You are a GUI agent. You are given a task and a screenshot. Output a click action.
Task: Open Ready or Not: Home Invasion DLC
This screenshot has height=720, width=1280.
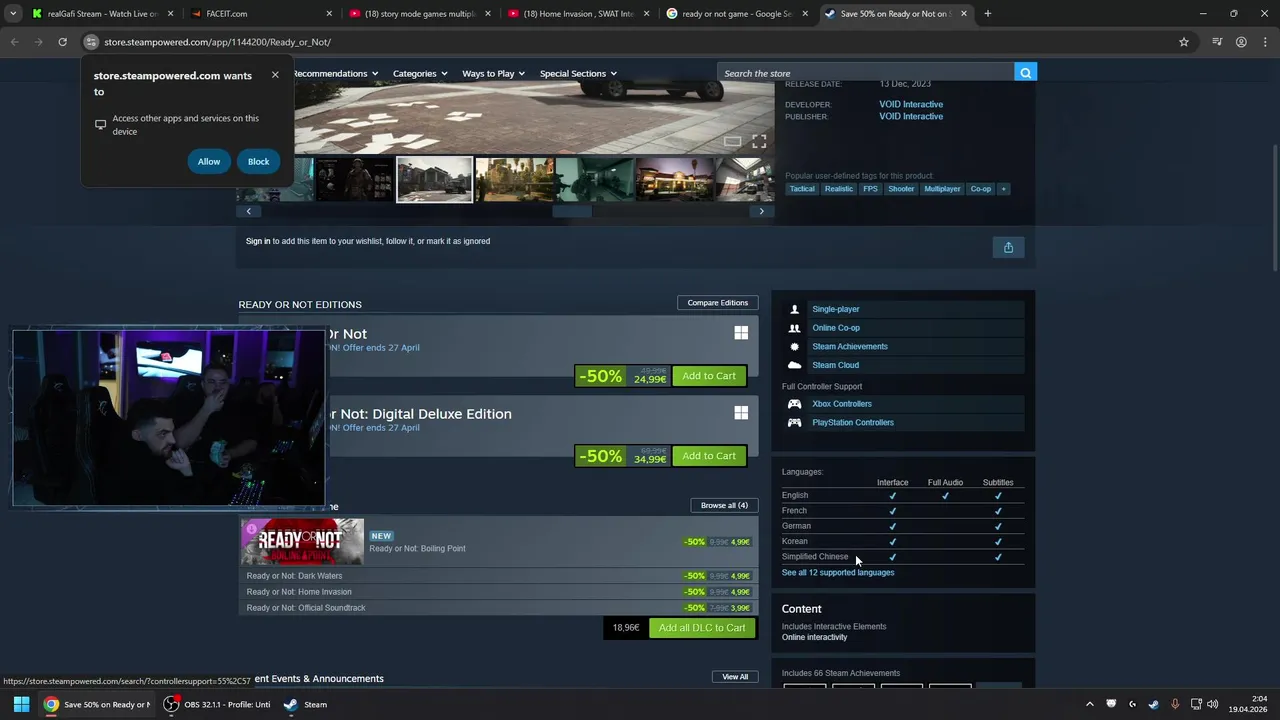click(499, 592)
